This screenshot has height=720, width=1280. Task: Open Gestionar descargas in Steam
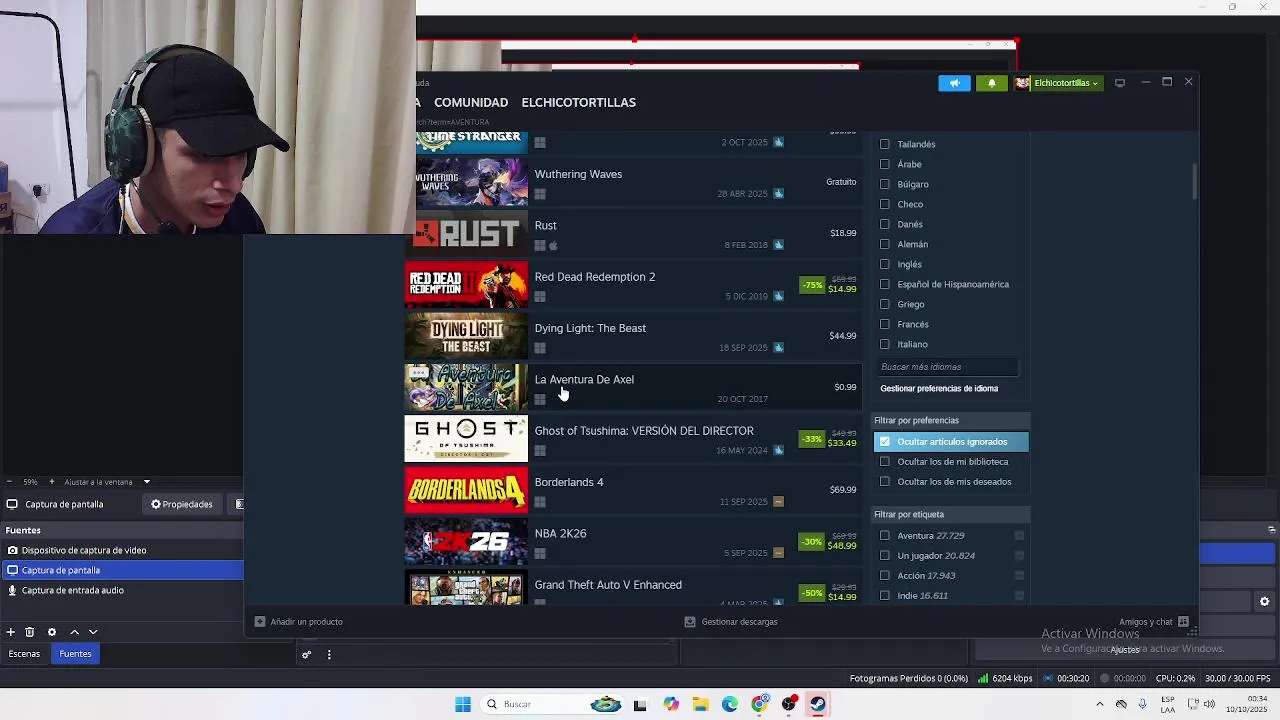pyautogui.click(x=731, y=622)
